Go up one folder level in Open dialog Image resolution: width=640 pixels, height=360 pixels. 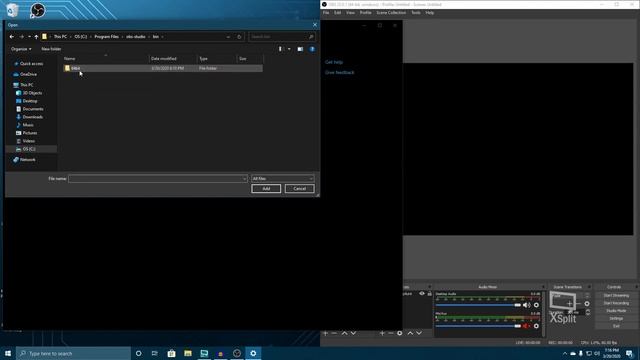click(x=36, y=37)
